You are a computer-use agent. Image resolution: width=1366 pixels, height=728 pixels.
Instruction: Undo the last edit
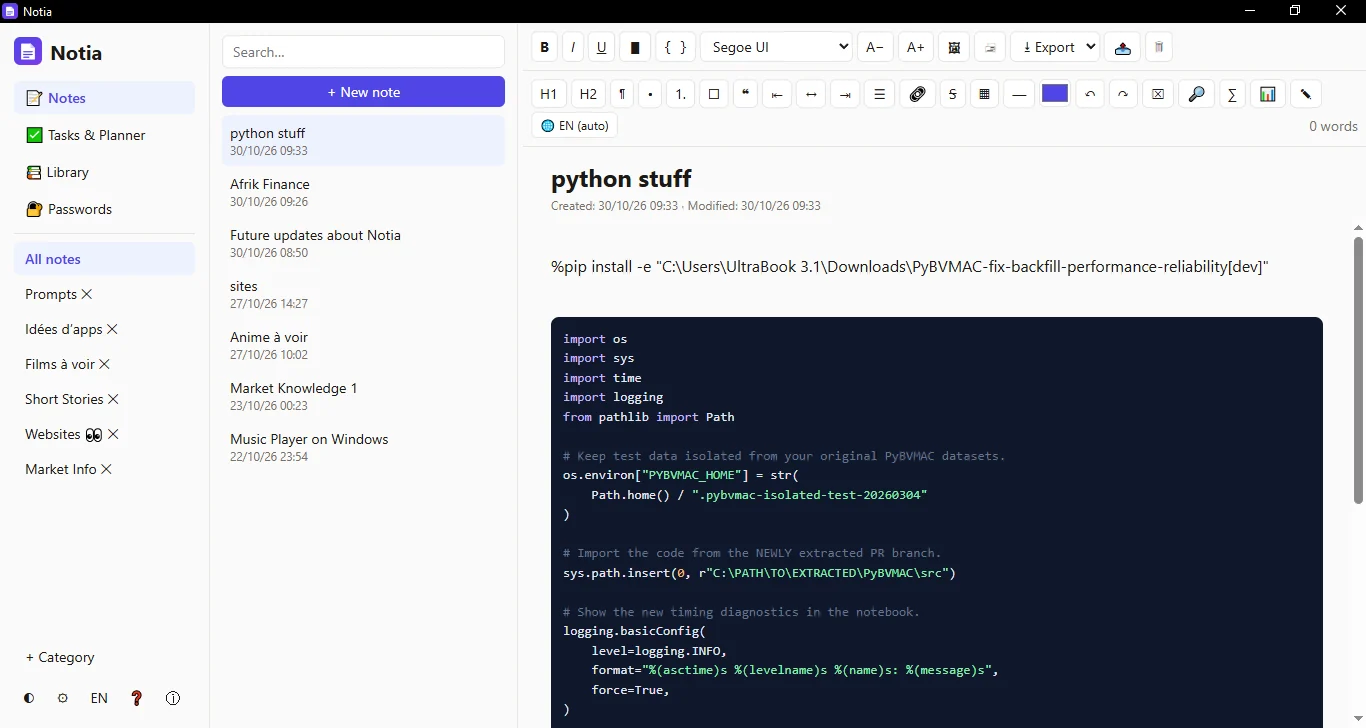pyautogui.click(x=1090, y=94)
